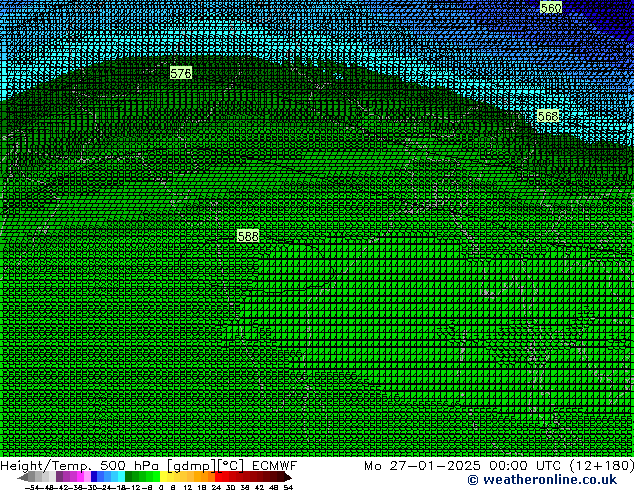634x490 pixels.
Task: Click the purple swatch in temperature legend
Action: (66, 477)
